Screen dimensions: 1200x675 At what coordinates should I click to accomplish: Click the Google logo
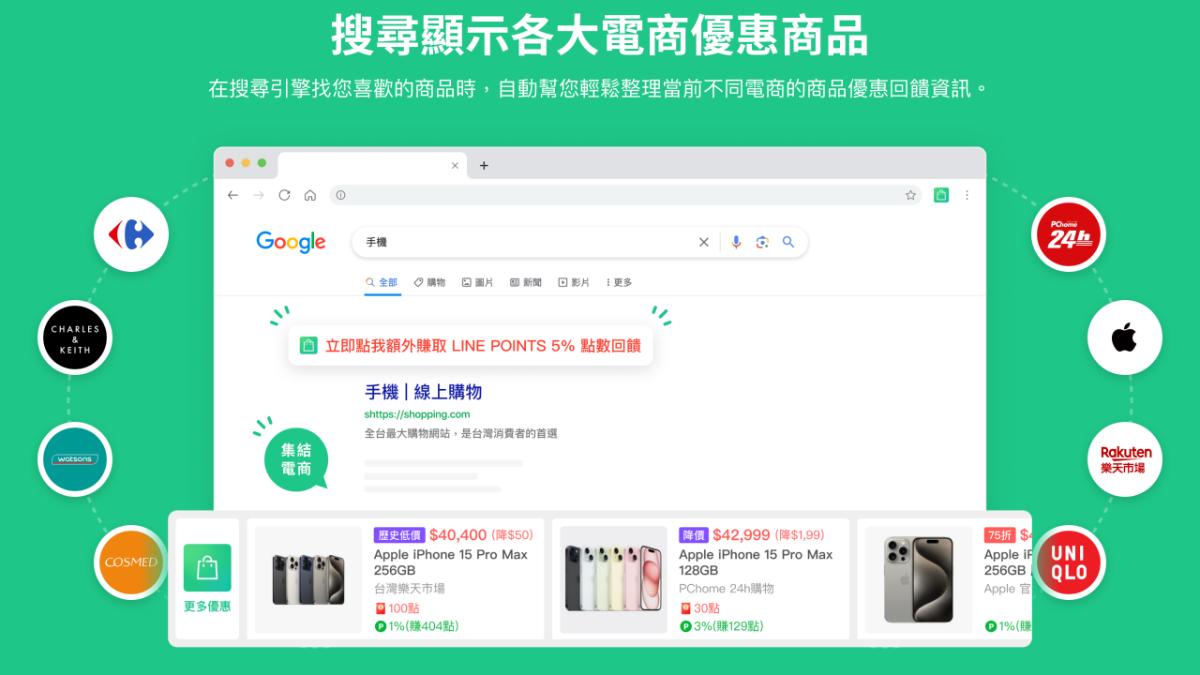(x=291, y=242)
